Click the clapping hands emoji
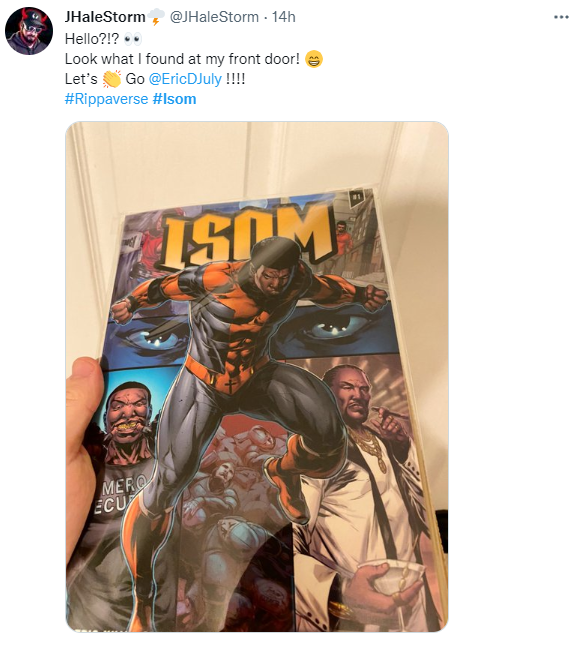The height and width of the screenshot is (646, 573). click(x=111, y=79)
